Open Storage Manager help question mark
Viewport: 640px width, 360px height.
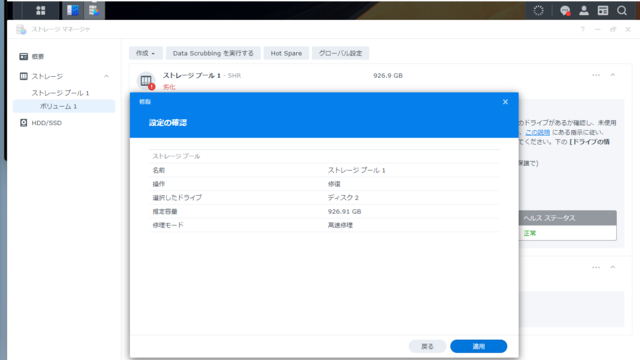coord(582,29)
